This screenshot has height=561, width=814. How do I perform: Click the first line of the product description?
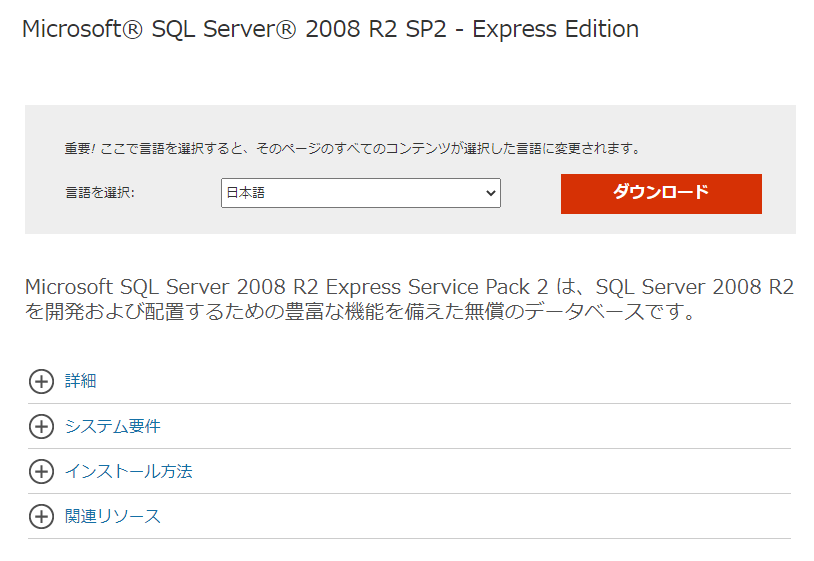point(409,287)
